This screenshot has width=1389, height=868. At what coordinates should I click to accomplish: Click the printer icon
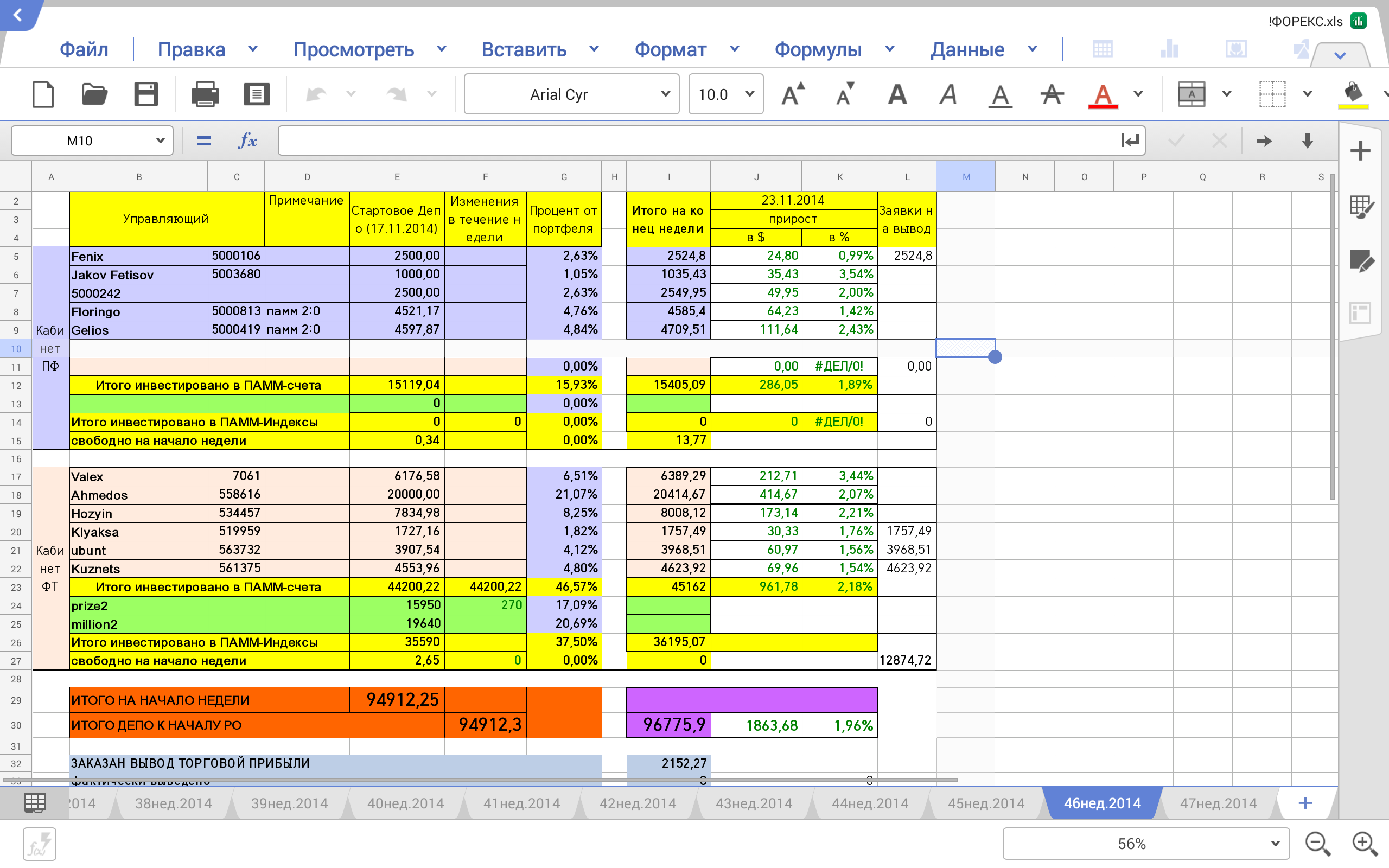pyautogui.click(x=205, y=94)
